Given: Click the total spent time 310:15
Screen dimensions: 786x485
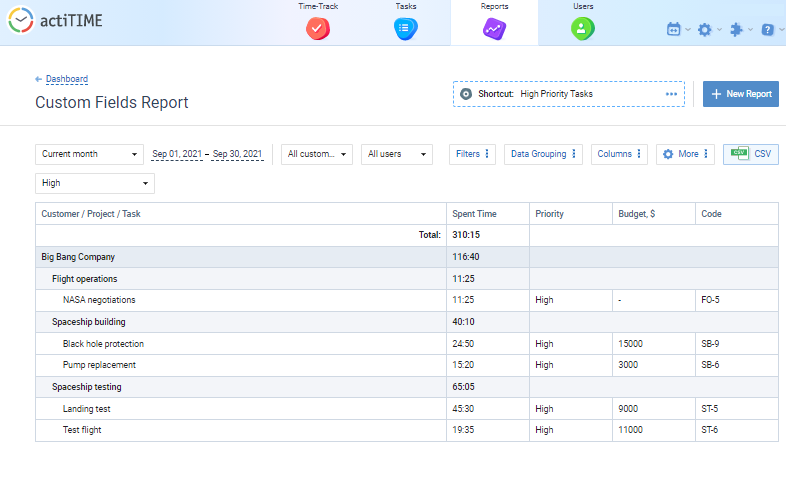Looking at the screenshot, I should point(466,235).
